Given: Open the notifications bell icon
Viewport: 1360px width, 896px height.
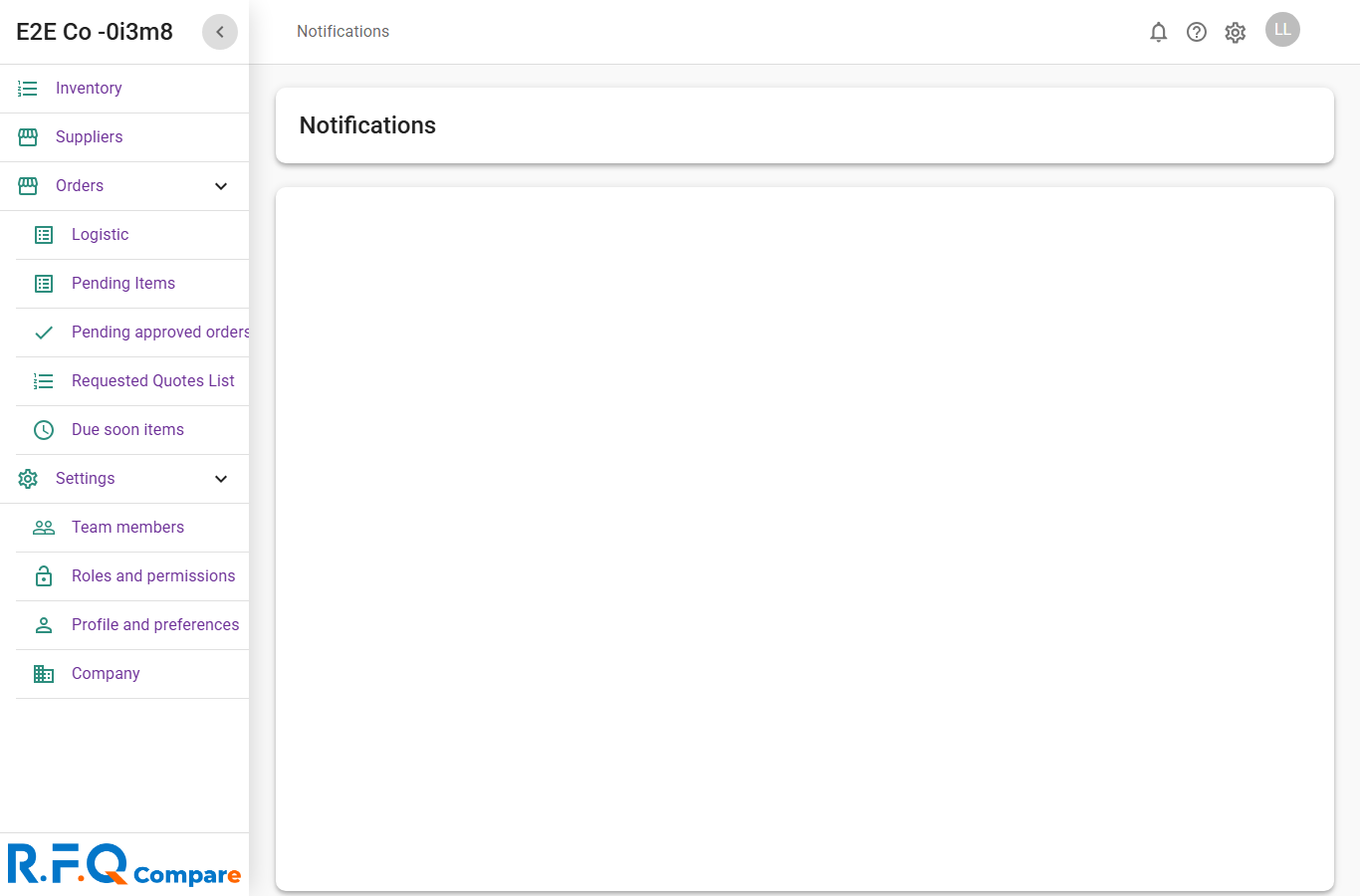Looking at the screenshot, I should click(1158, 32).
